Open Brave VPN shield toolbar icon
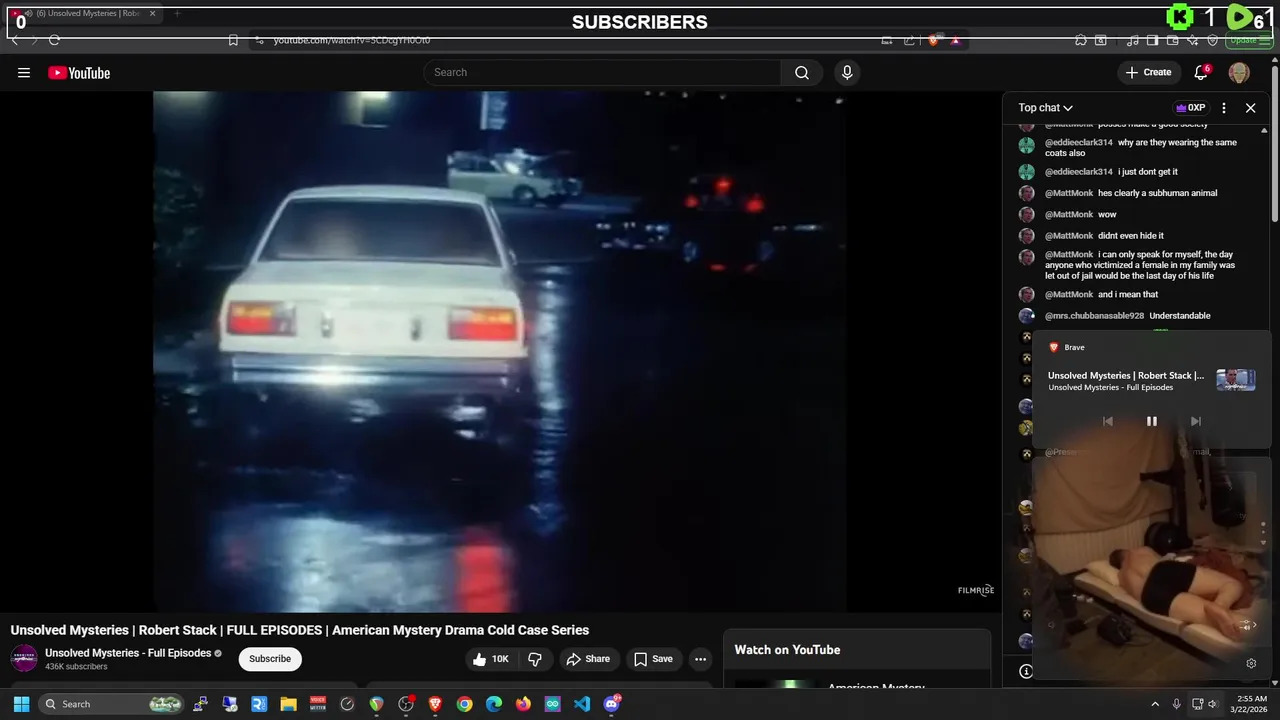This screenshot has height=720, width=1280. click(1213, 40)
